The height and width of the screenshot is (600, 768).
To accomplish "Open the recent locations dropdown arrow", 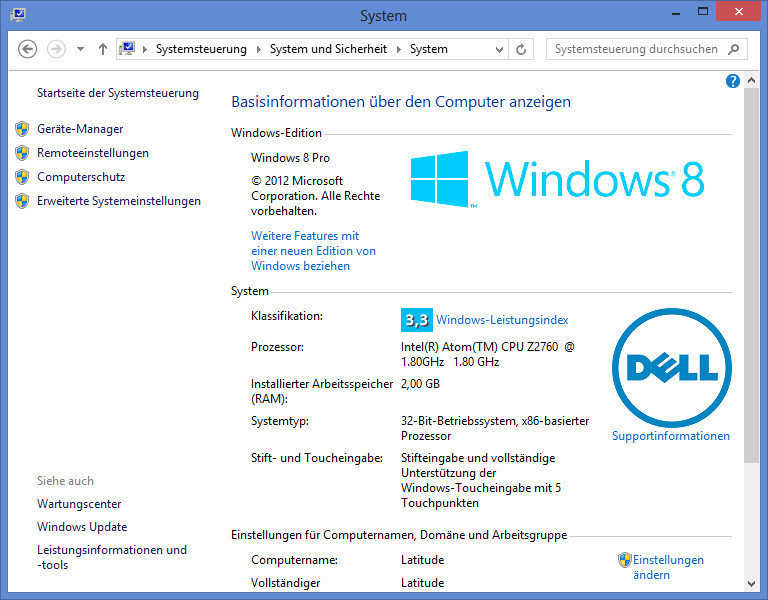I will click(x=80, y=49).
